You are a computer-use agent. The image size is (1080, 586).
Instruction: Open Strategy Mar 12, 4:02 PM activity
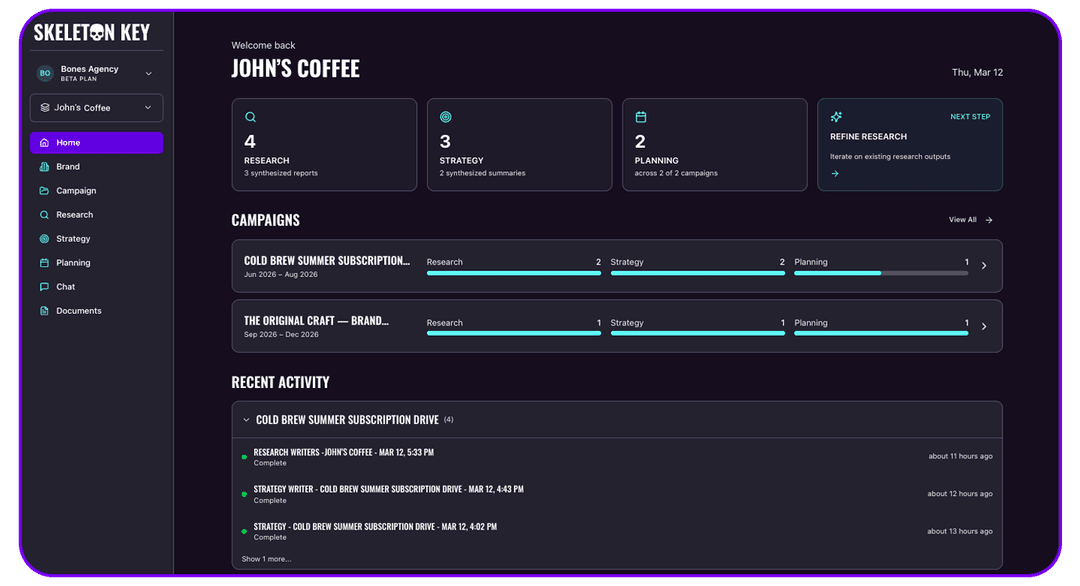tap(375, 527)
